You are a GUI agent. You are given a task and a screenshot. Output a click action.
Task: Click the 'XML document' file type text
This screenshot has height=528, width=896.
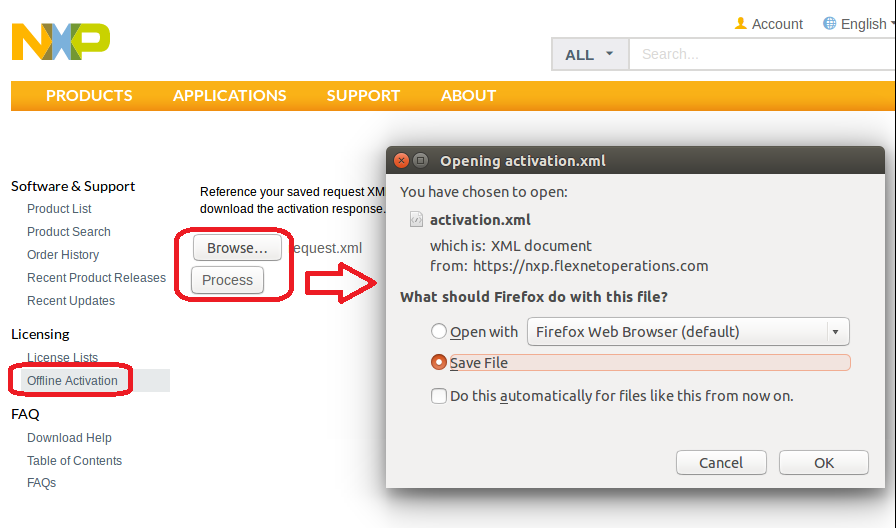click(541, 246)
